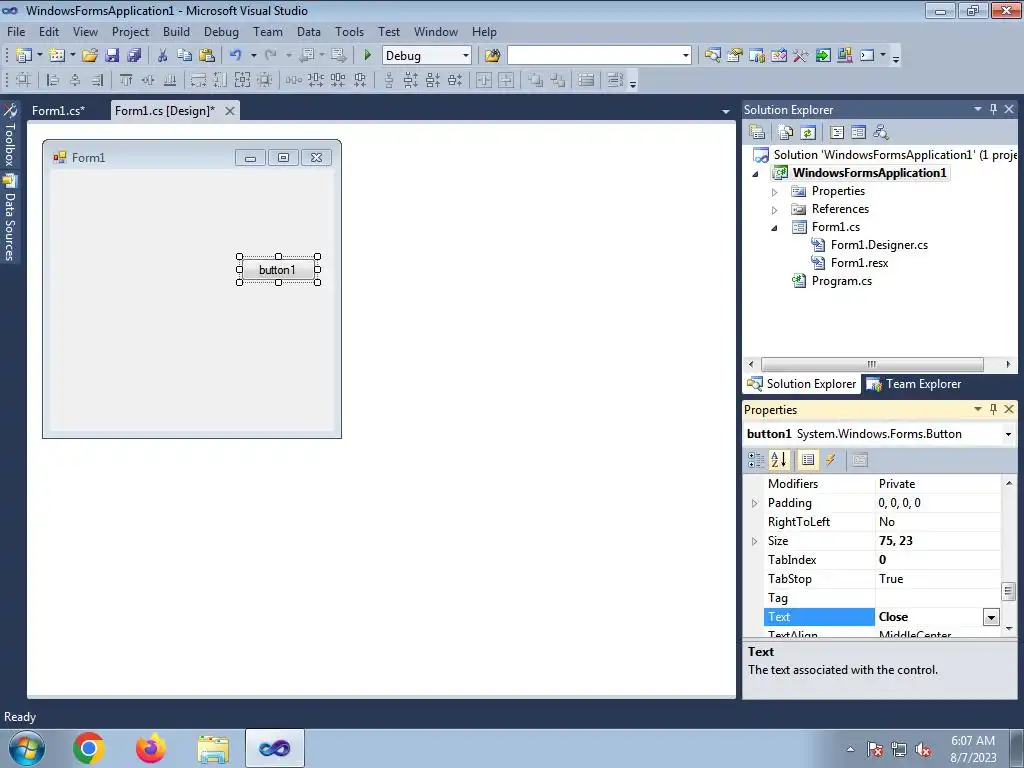1024x768 pixels.
Task: Open the Build menu
Action: (x=176, y=31)
